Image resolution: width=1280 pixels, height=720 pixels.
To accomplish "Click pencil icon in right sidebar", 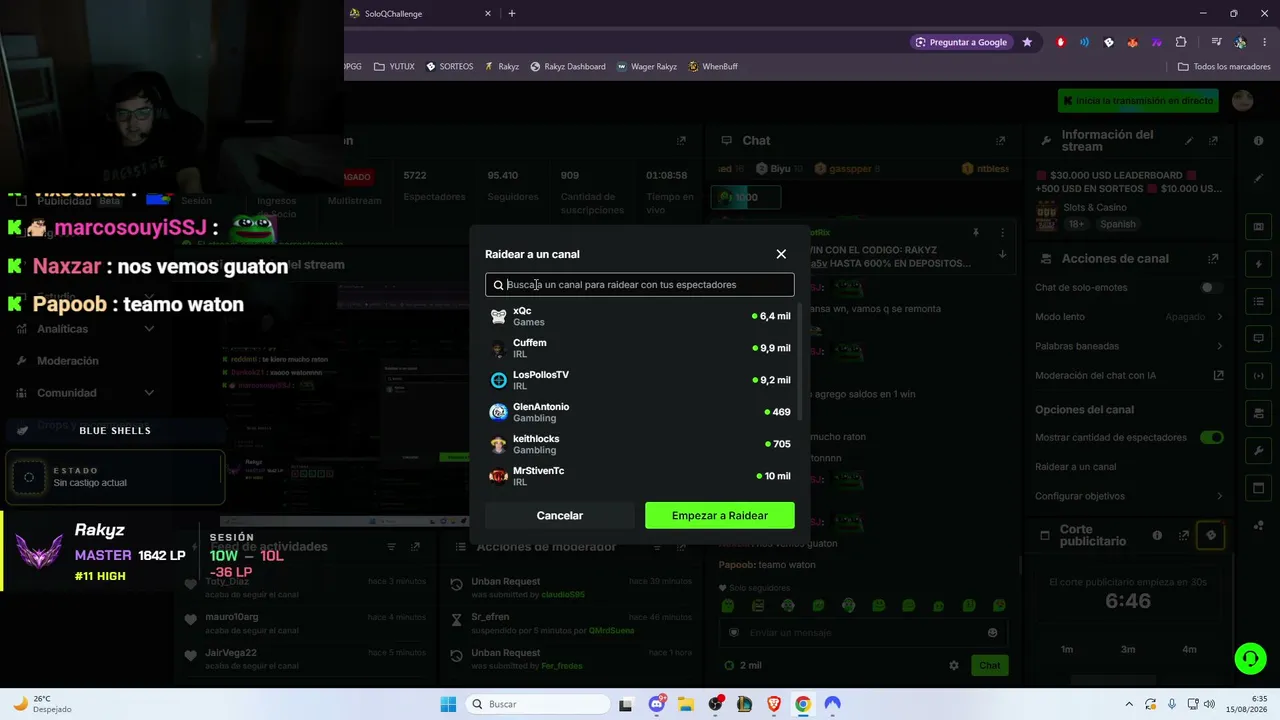I will (x=1258, y=179).
